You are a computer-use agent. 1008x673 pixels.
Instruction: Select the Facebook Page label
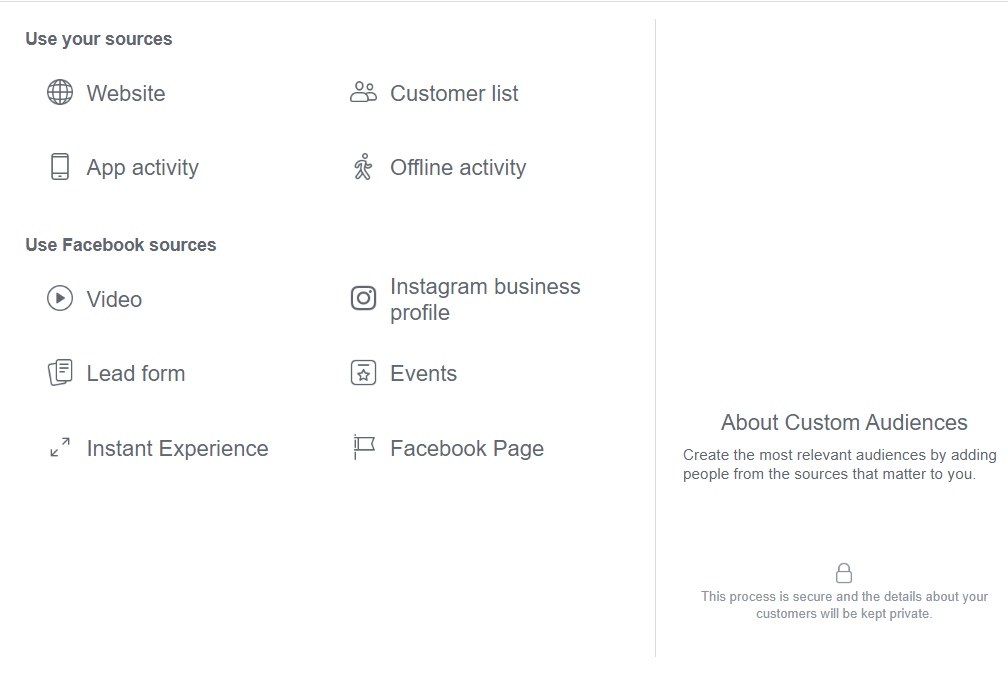[x=467, y=448]
